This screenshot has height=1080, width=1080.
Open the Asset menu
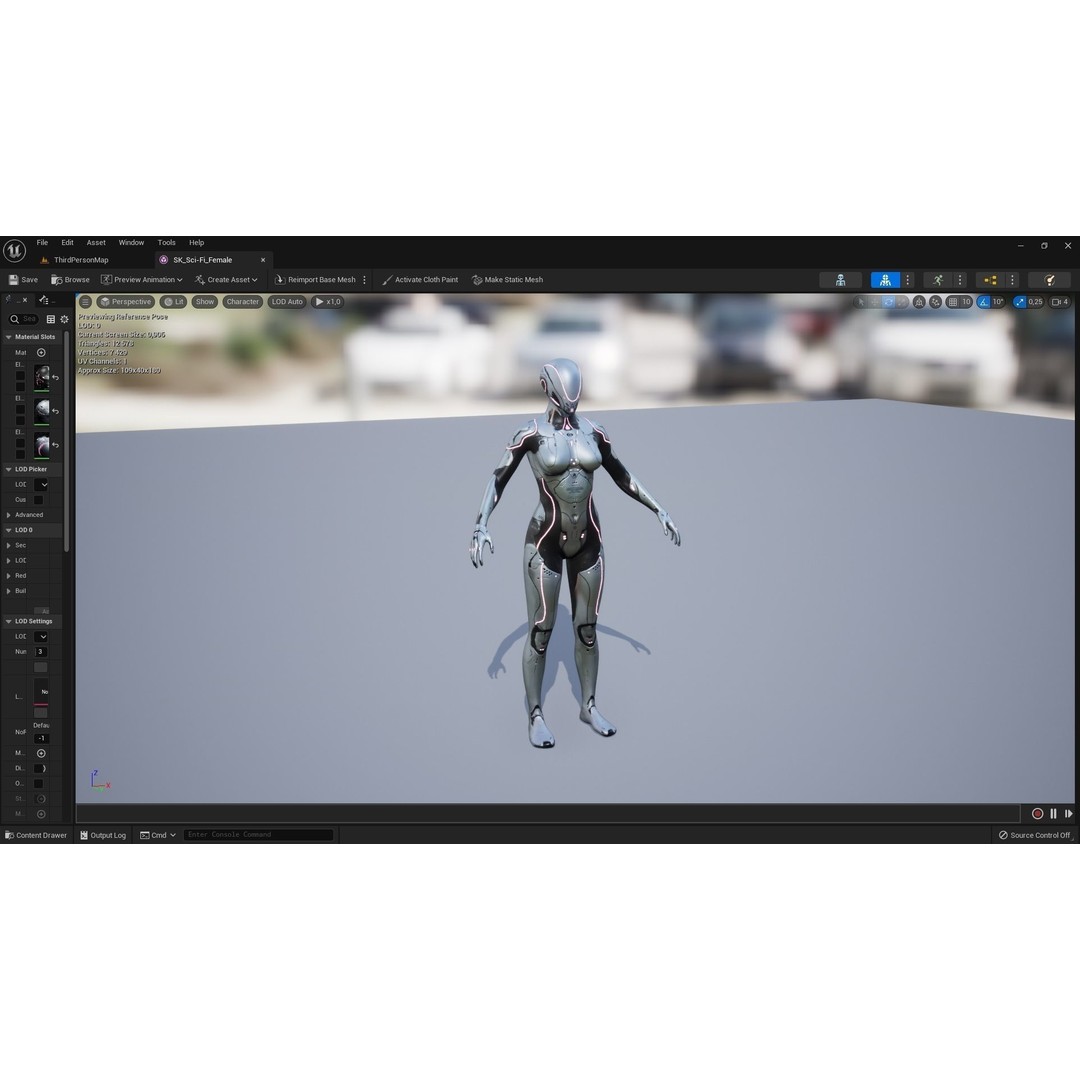click(96, 242)
